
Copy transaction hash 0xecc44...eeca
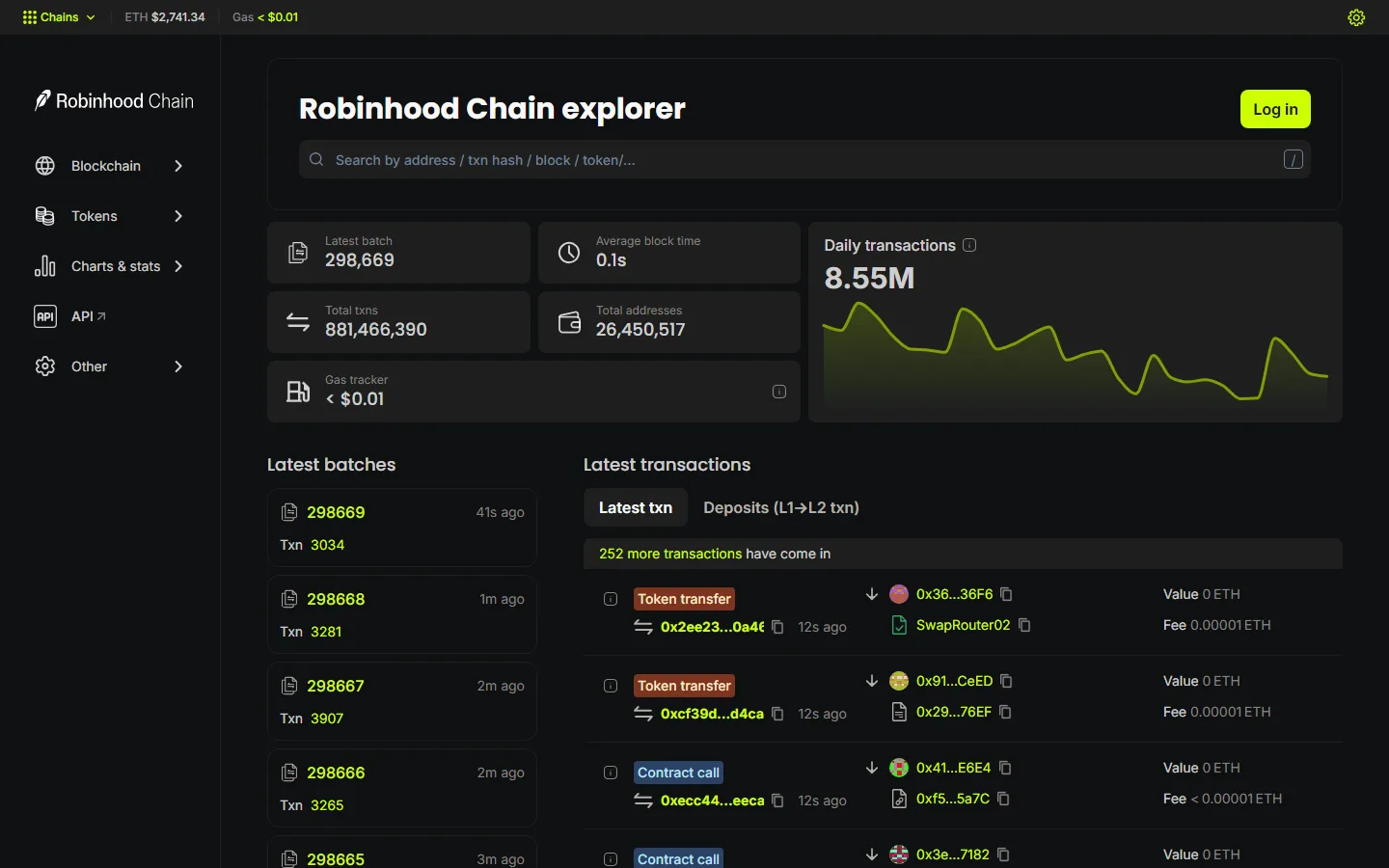click(777, 800)
